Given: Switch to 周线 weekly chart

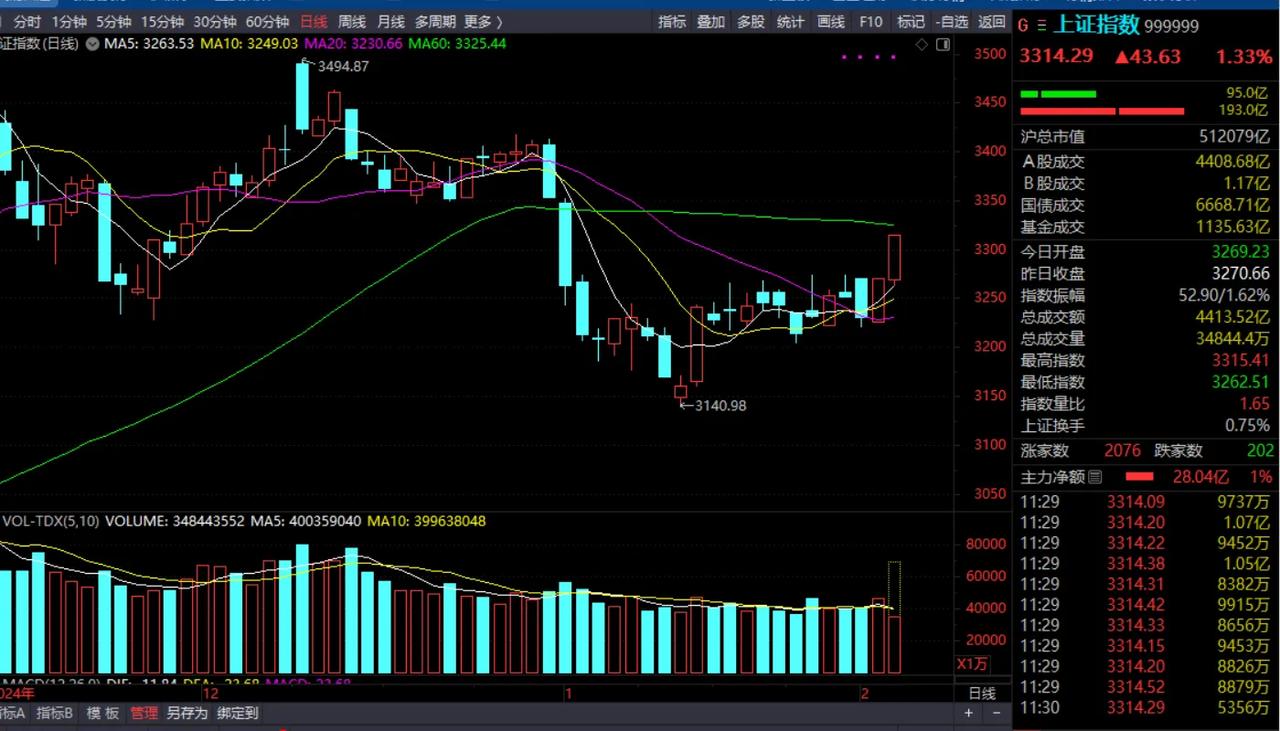Looking at the screenshot, I should (x=352, y=21).
